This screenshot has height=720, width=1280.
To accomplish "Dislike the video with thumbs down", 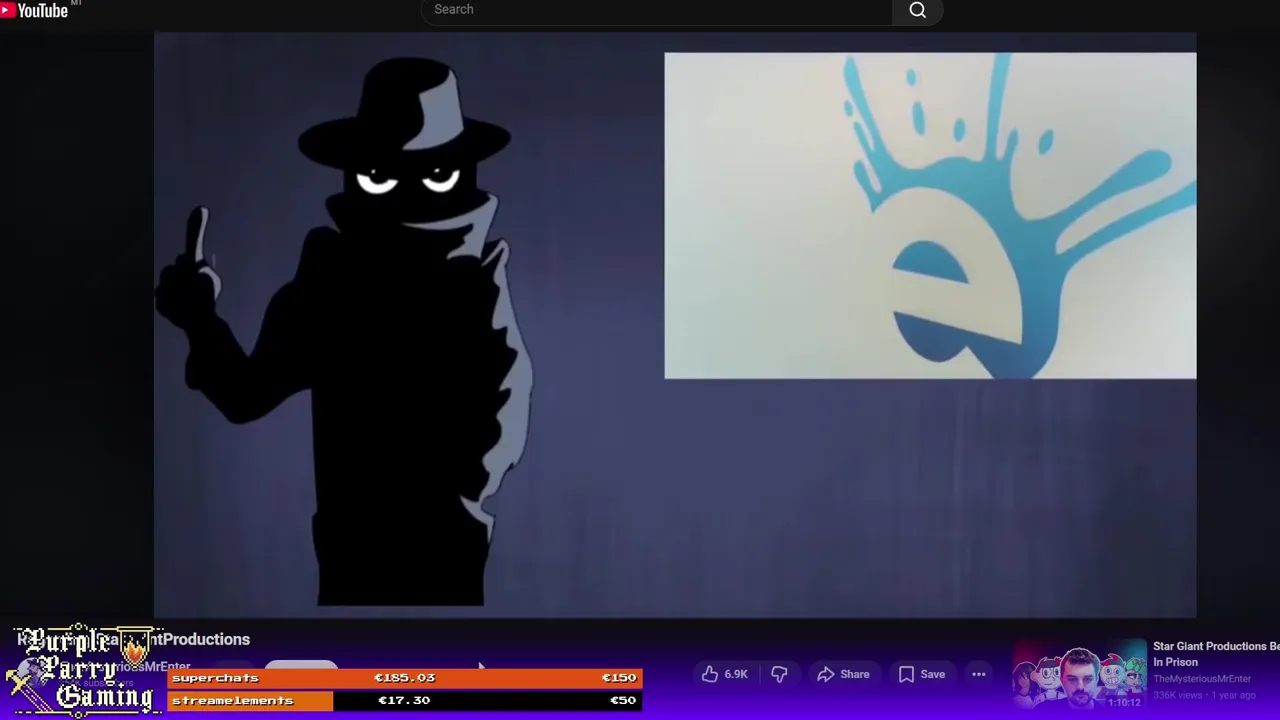I will pos(779,674).
